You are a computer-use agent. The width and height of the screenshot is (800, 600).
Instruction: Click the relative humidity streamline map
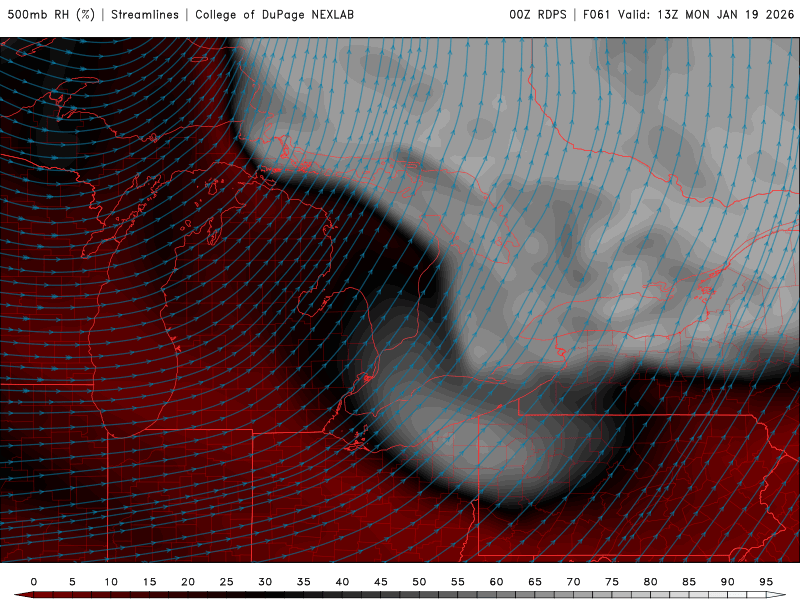click(400, 300)
